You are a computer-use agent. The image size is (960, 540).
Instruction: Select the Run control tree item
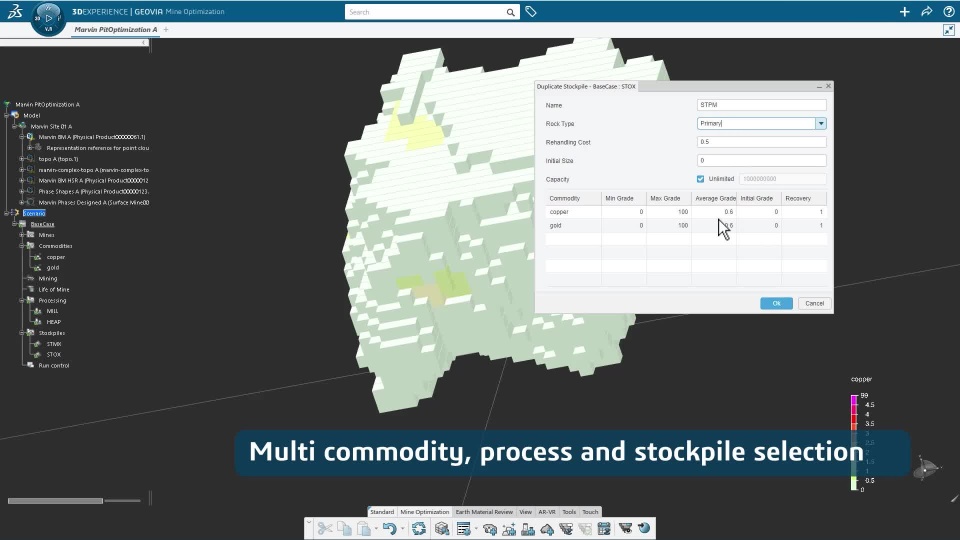tap(54, 366)
